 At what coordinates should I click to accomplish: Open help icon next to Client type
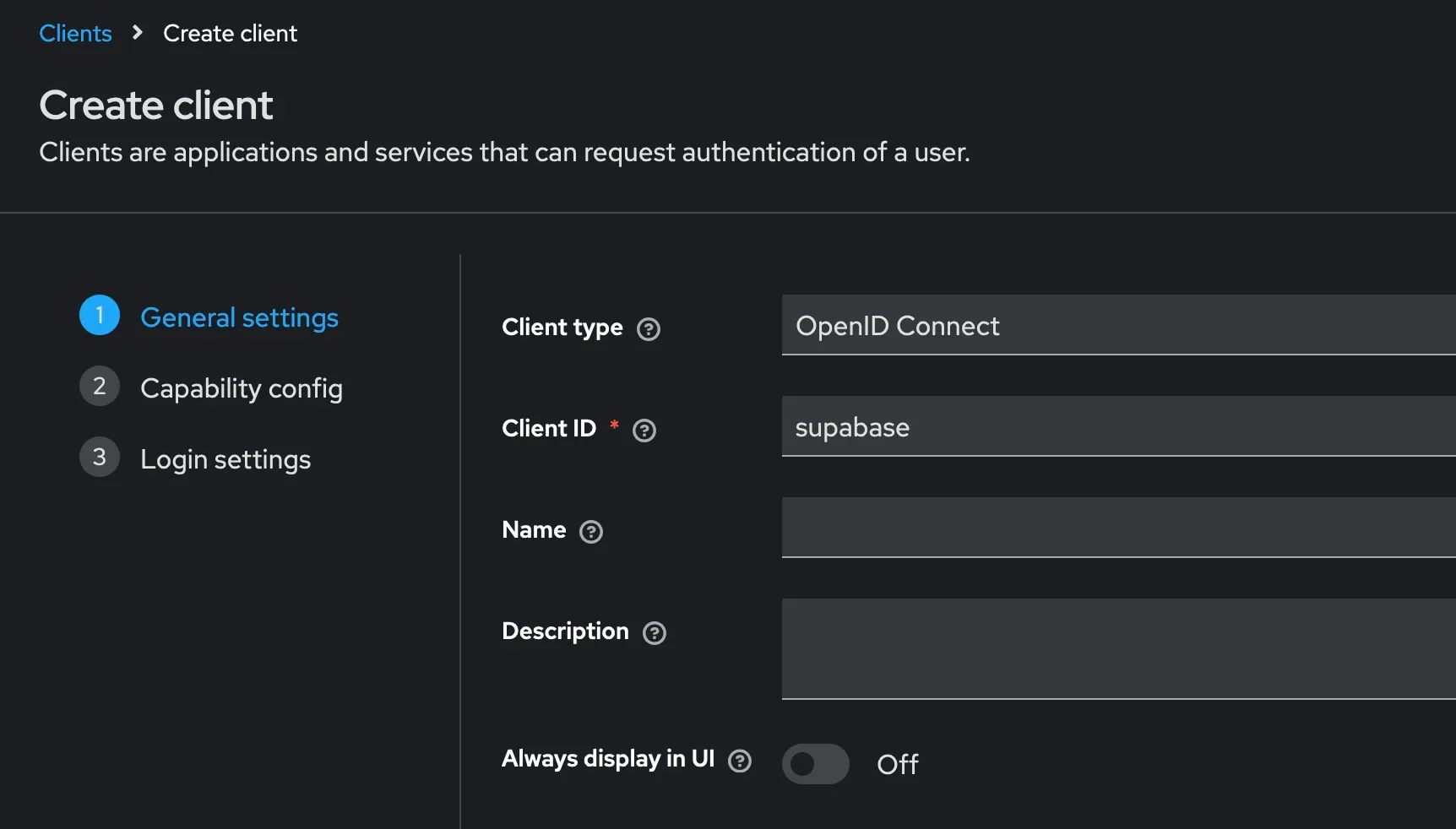(x=649, y=329)
